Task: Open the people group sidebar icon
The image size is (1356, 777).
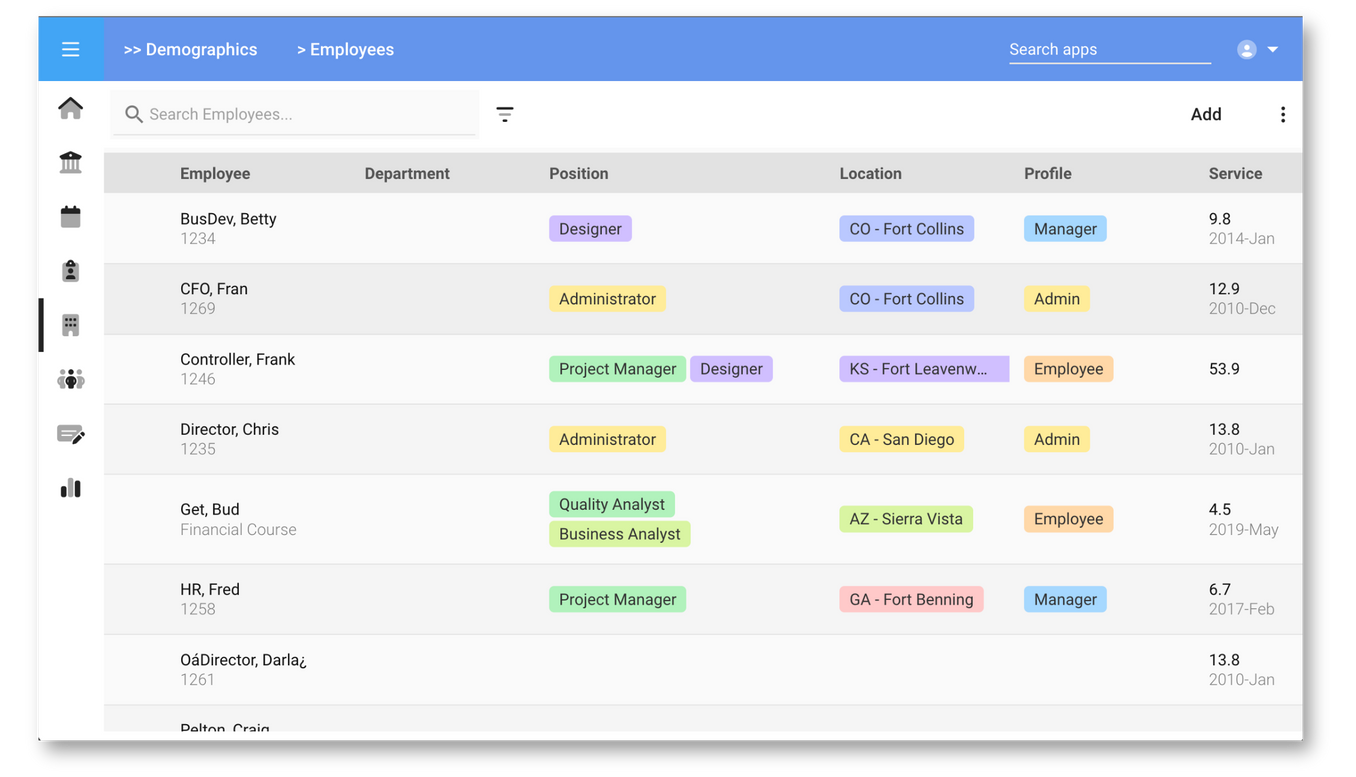Action: pyautogui.click(x=70, y=379)
